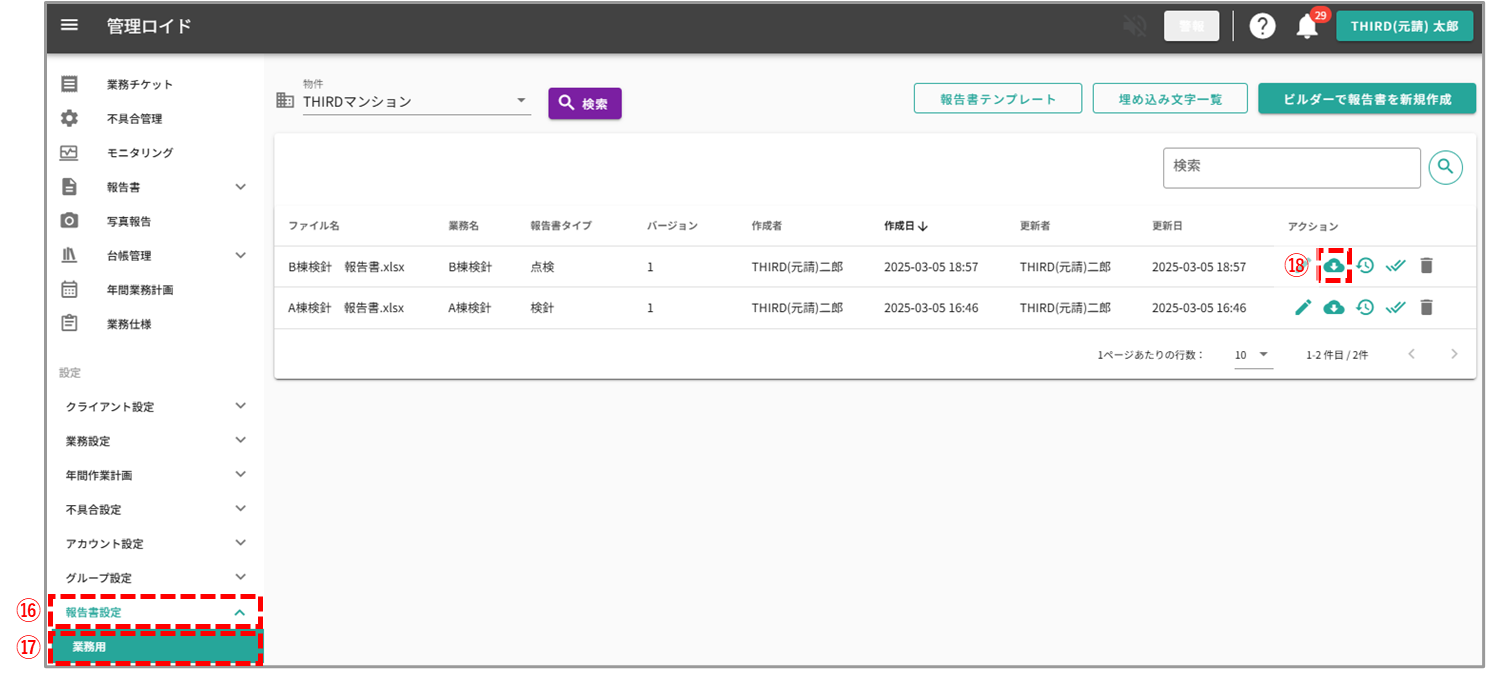The width and height of the screenshot is (1486, 679).
Task: Open the THIRD(元請) 太郎 user menu
Action: [x=1405, y=26]
